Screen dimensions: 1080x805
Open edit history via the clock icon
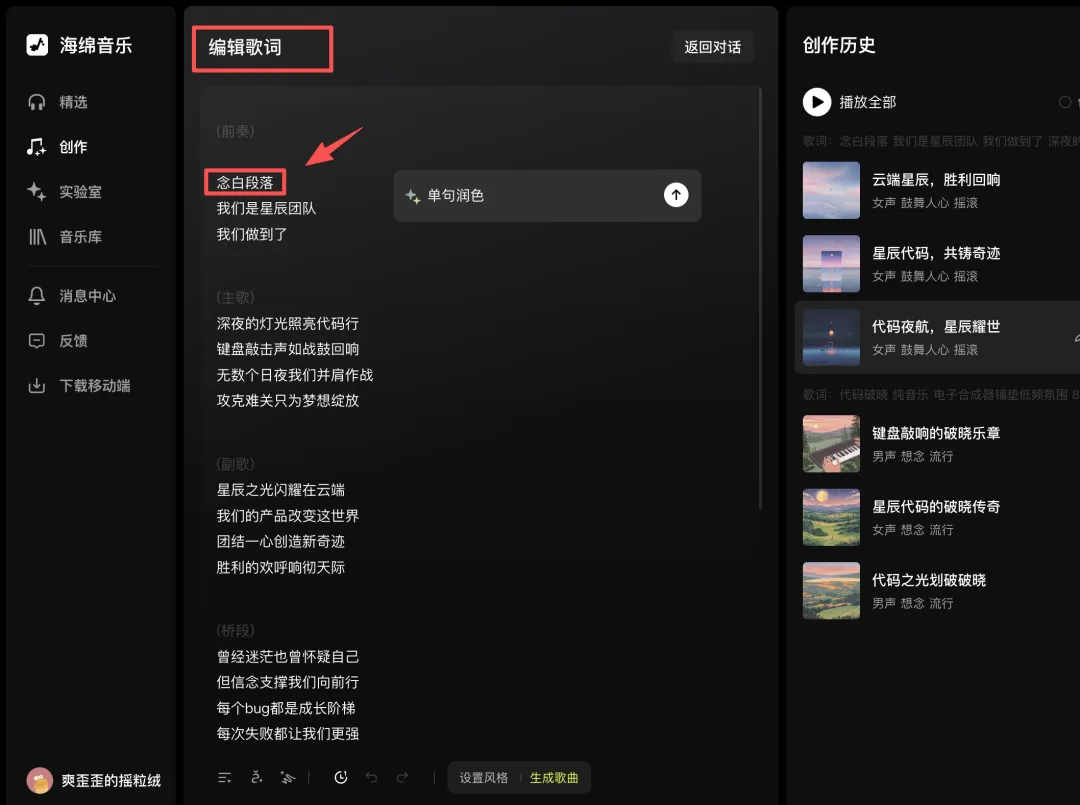(x=341, y=777)
